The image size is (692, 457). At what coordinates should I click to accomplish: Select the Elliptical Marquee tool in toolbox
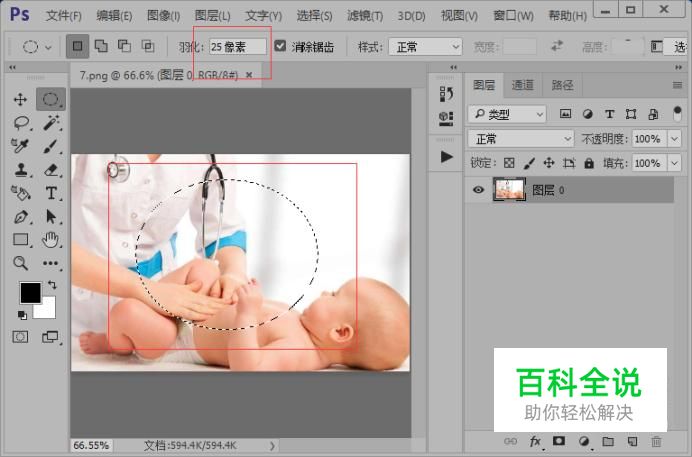click(50, 99)
